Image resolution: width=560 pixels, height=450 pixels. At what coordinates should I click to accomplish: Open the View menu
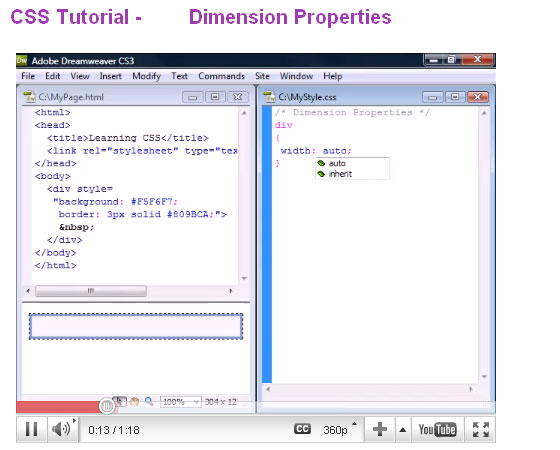click(80, 76)
